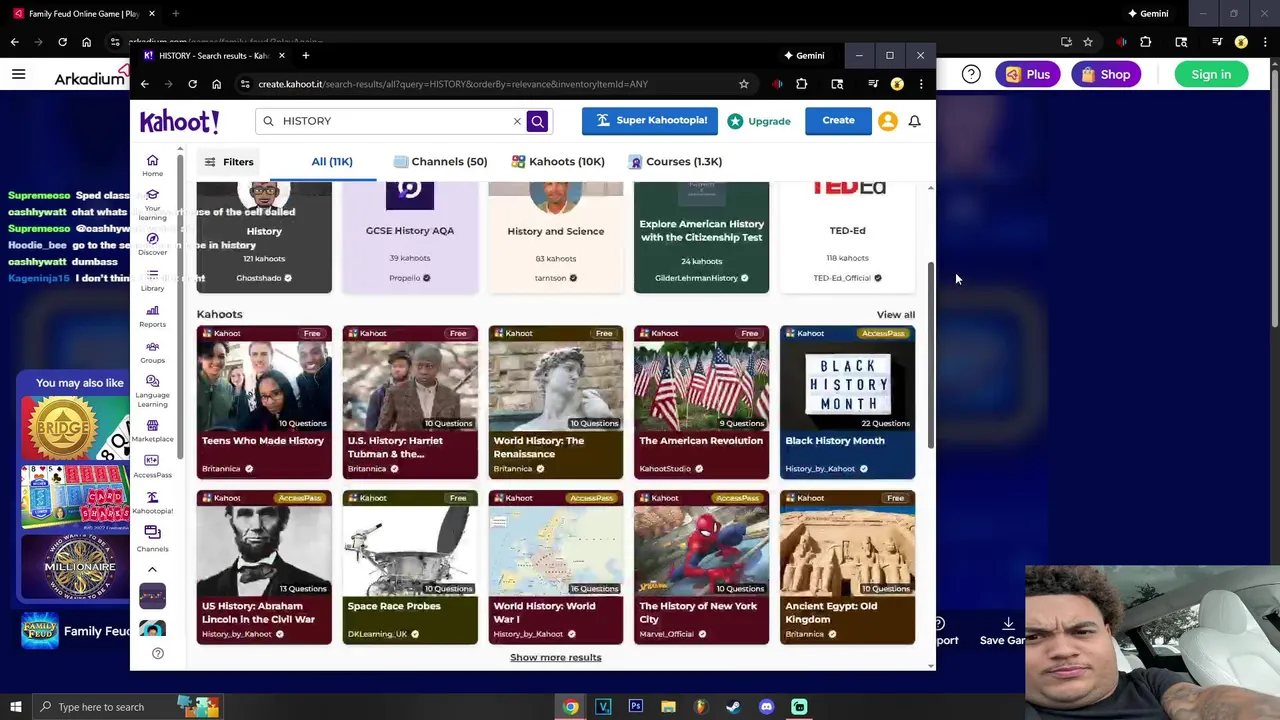The image size is (1280, 720).
Task: Open Language Learning in sidebar
Action: 152,391
